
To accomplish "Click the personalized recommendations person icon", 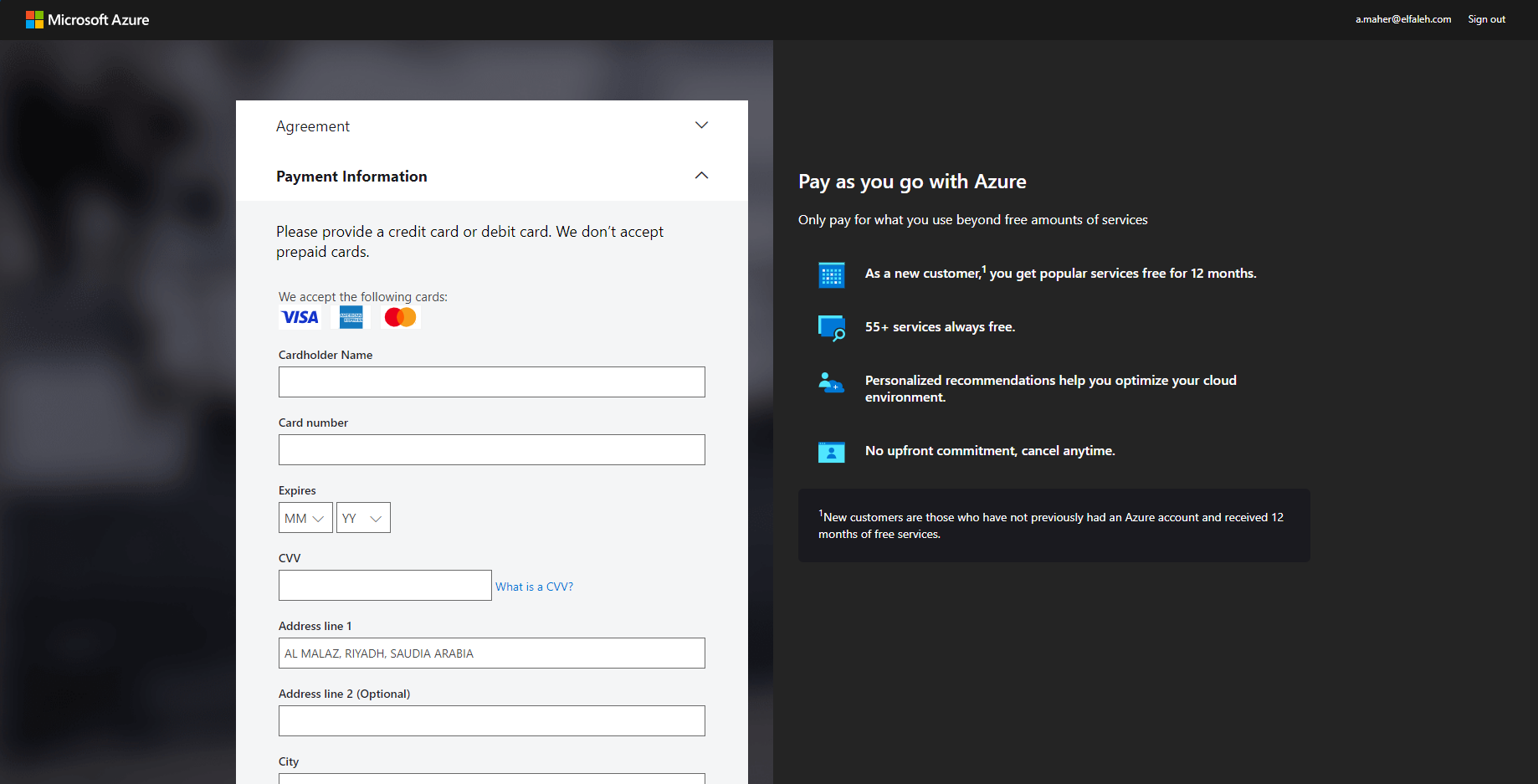I will pos(832,383).
